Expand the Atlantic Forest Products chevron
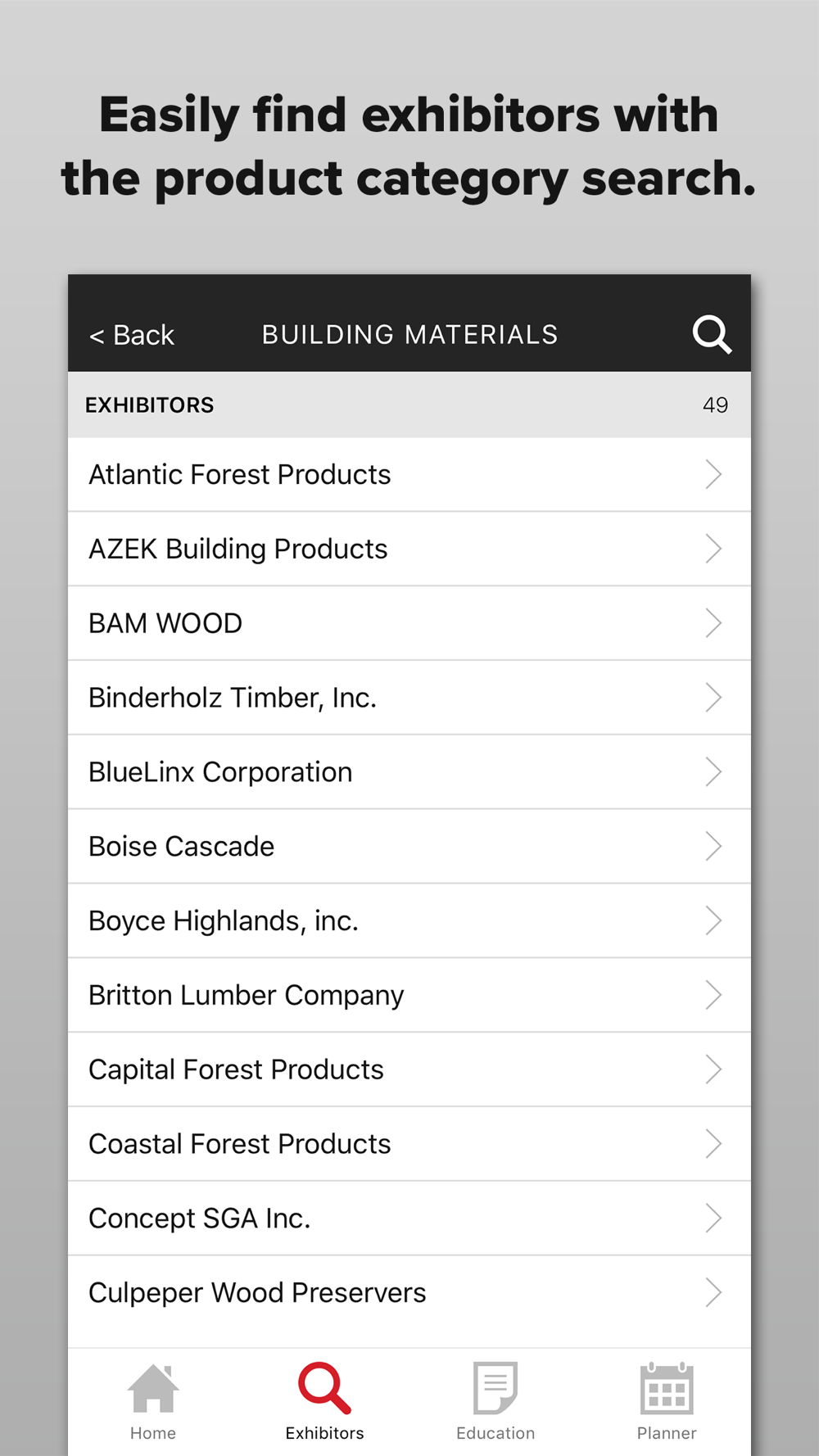819x1456 pixels. click(x=713, y=474)
